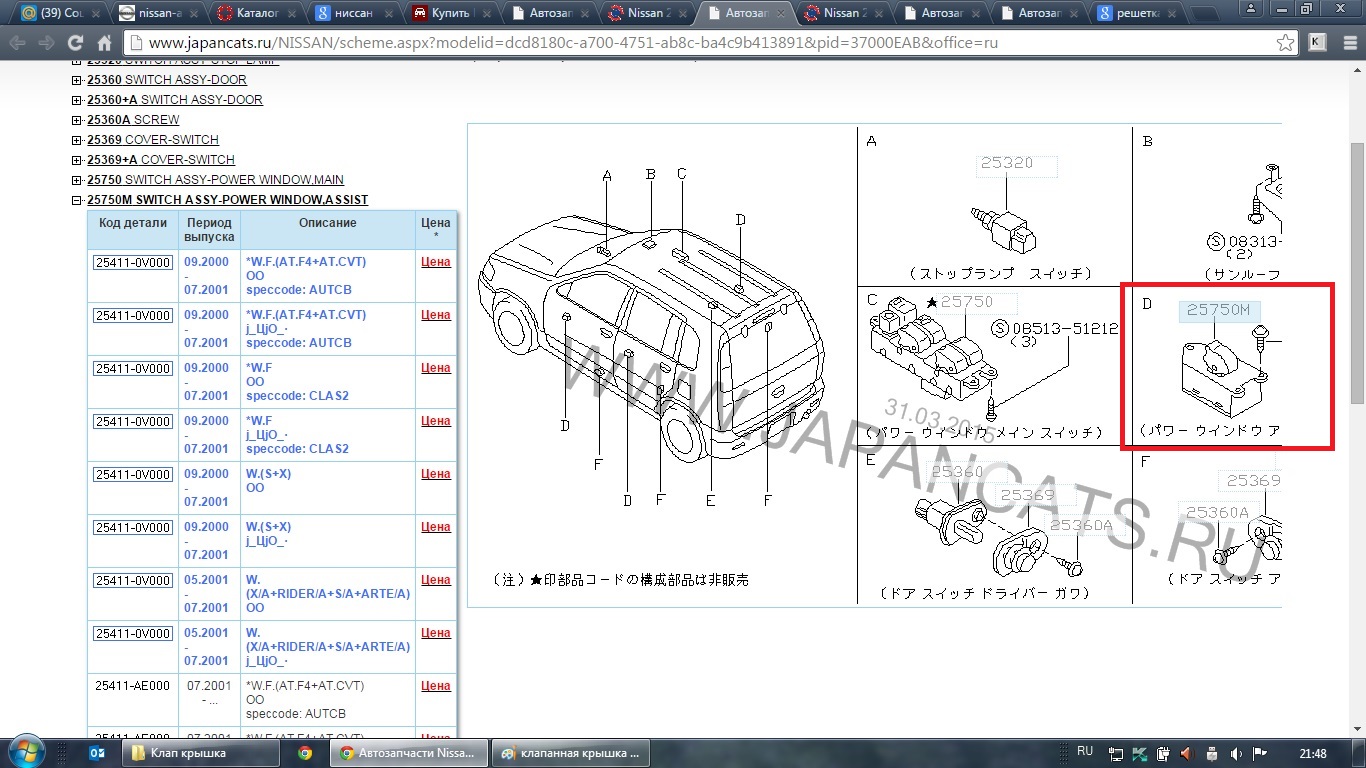Click Цена link for first AUTCB row
This screenshot has width=1366, height=768.
tap(435, 262)
